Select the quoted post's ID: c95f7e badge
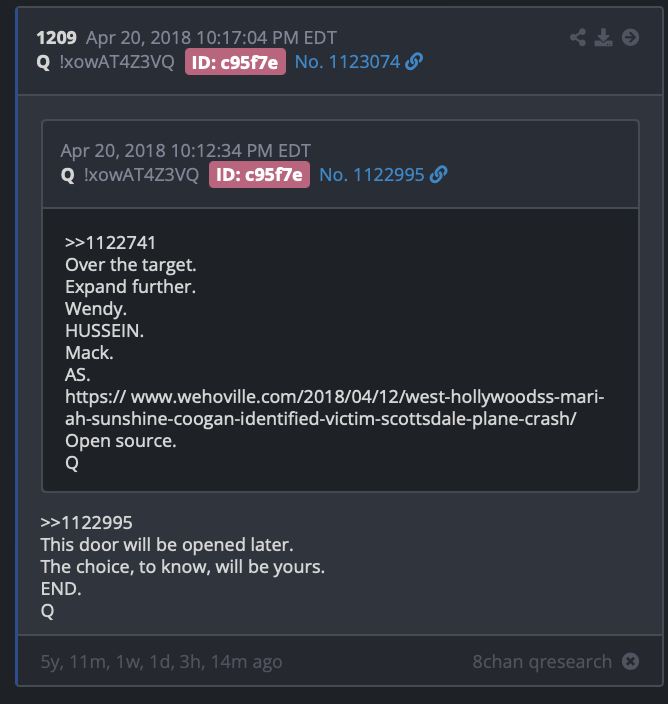This screenshot has width=668, height=704. click(259, 175)
